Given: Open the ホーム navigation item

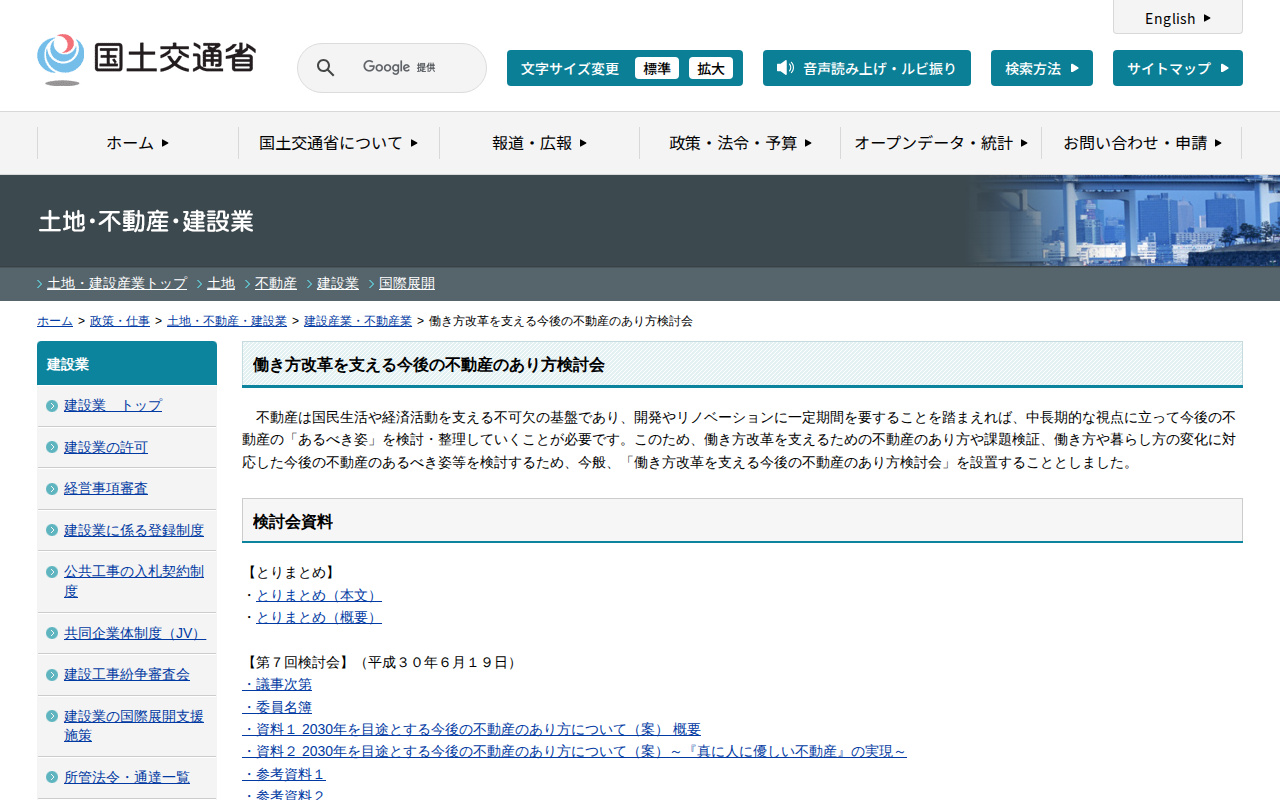Looking at the screenshot, I should [x=138, y=143].
